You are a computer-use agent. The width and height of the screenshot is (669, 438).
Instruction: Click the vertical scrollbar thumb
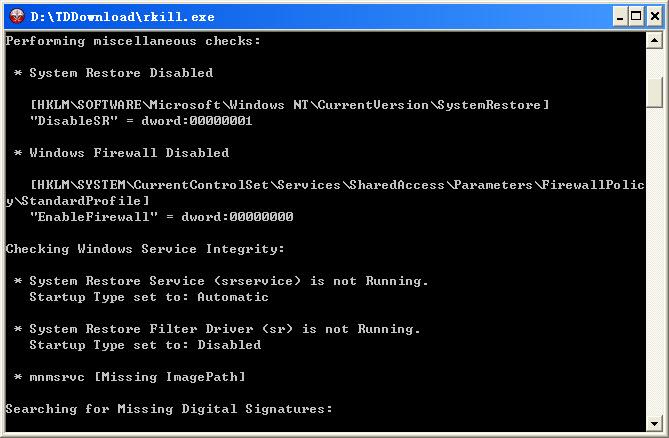tap(655, 90)
